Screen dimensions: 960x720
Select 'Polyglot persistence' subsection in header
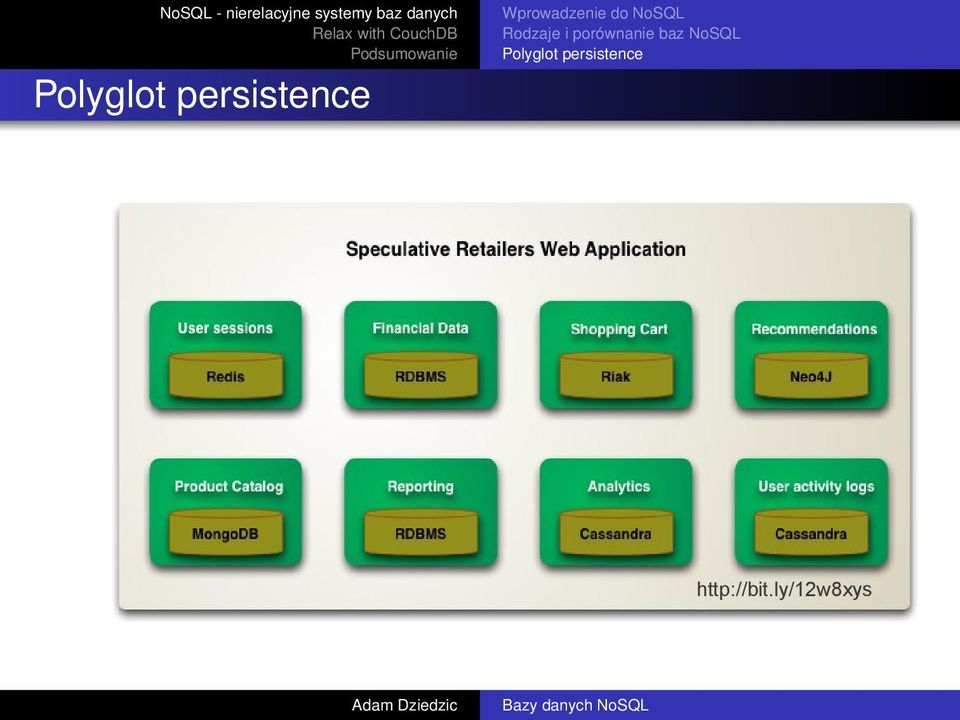point(572,54)
